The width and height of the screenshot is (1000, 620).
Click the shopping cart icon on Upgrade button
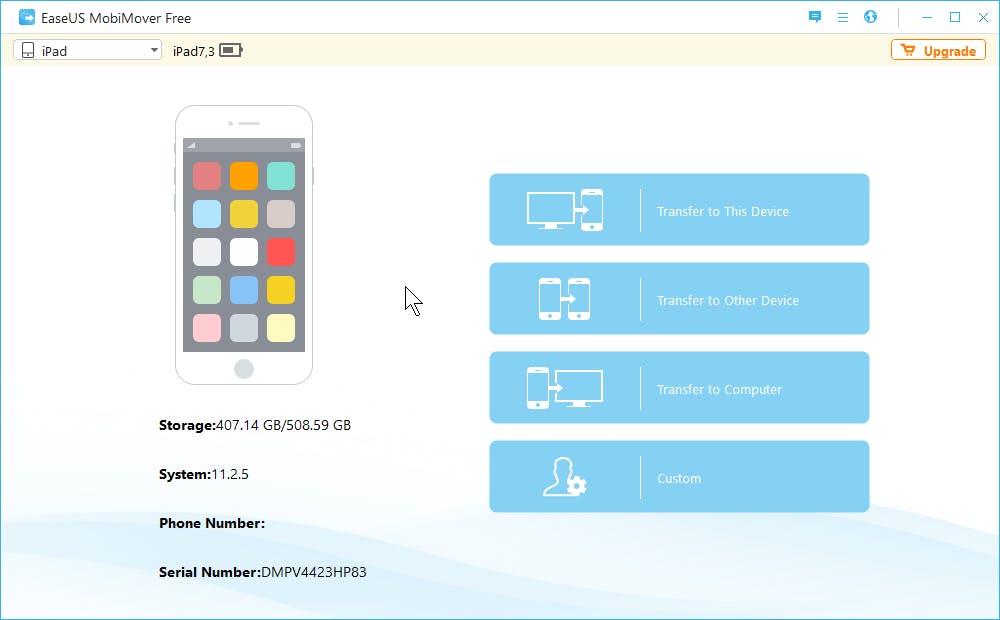909,50
